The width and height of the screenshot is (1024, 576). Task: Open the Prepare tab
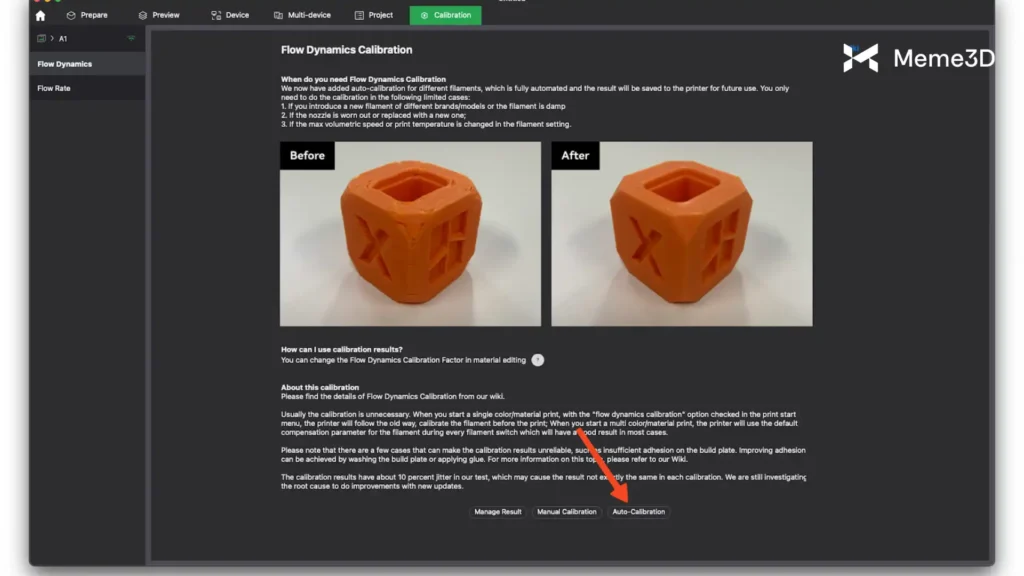coord(86,15)
